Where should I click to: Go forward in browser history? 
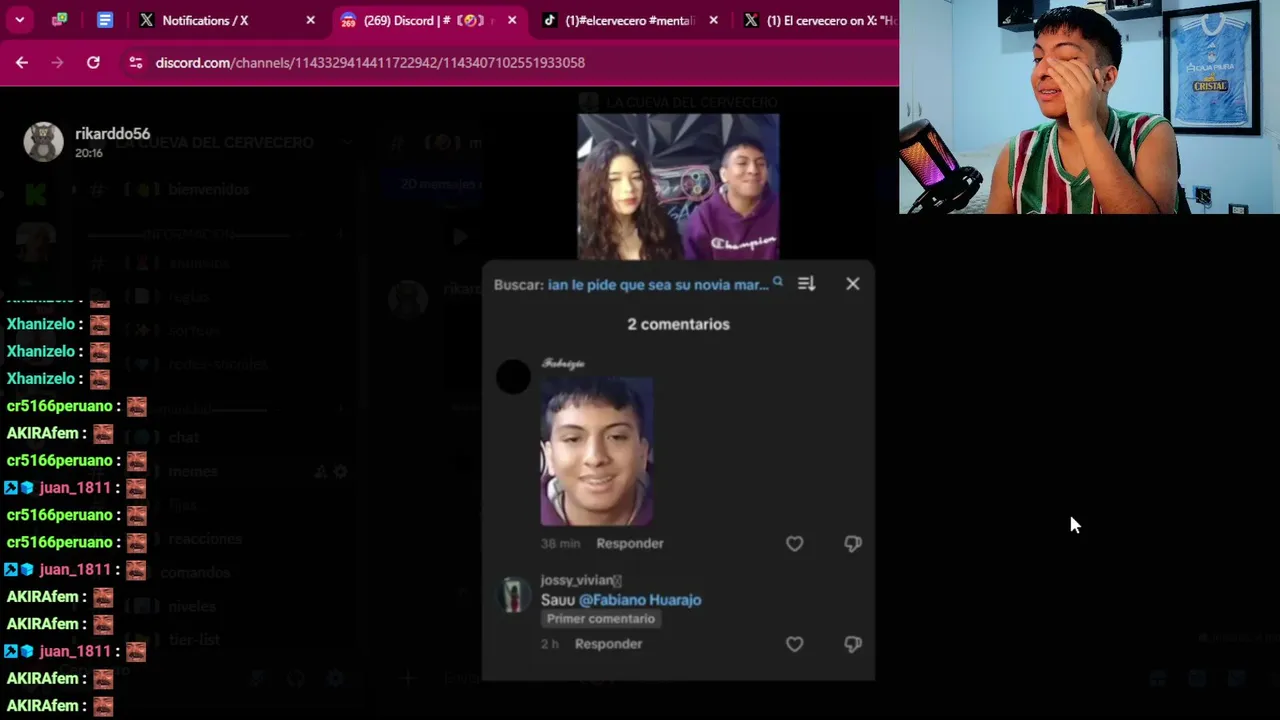(x=57, y=62)
